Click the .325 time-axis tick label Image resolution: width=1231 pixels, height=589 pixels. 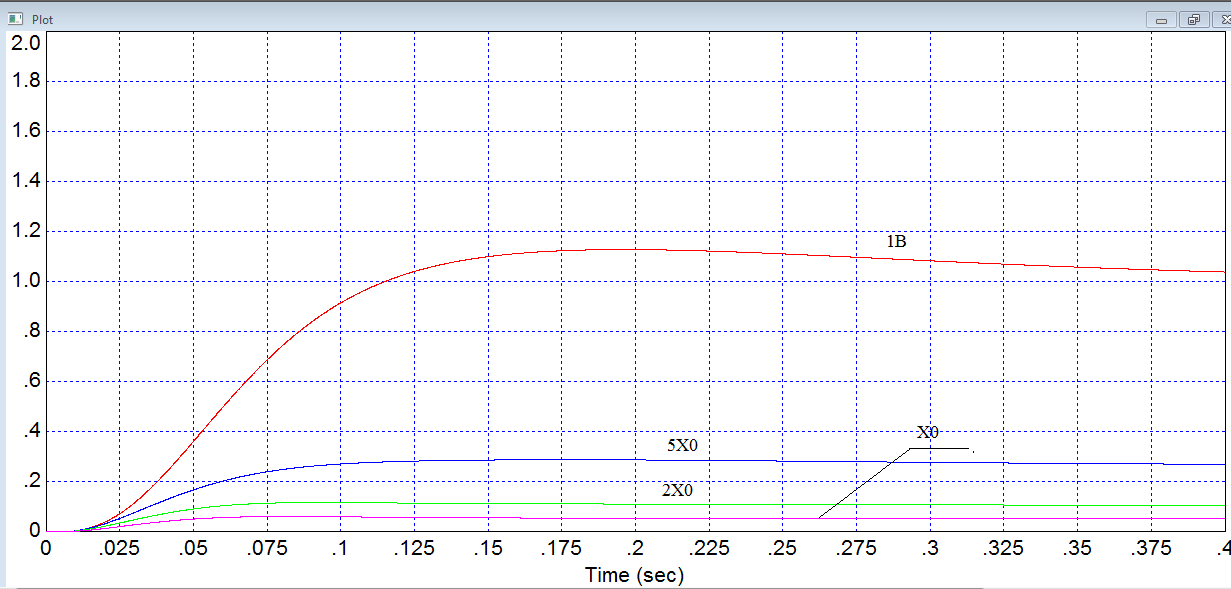[x=1004, y=548]
